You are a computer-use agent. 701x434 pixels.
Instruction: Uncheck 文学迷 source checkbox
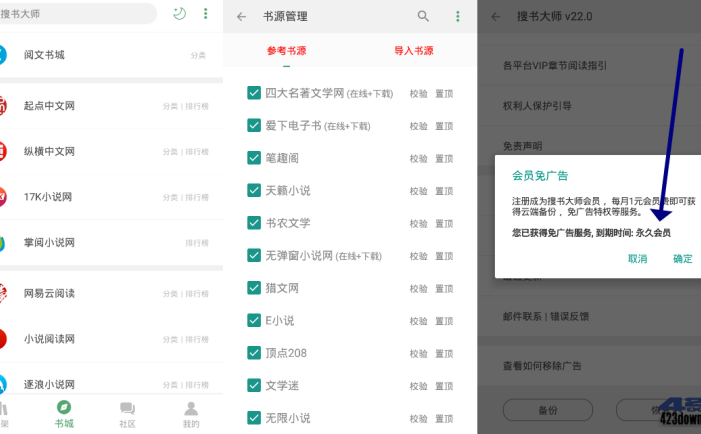(254, 385)
